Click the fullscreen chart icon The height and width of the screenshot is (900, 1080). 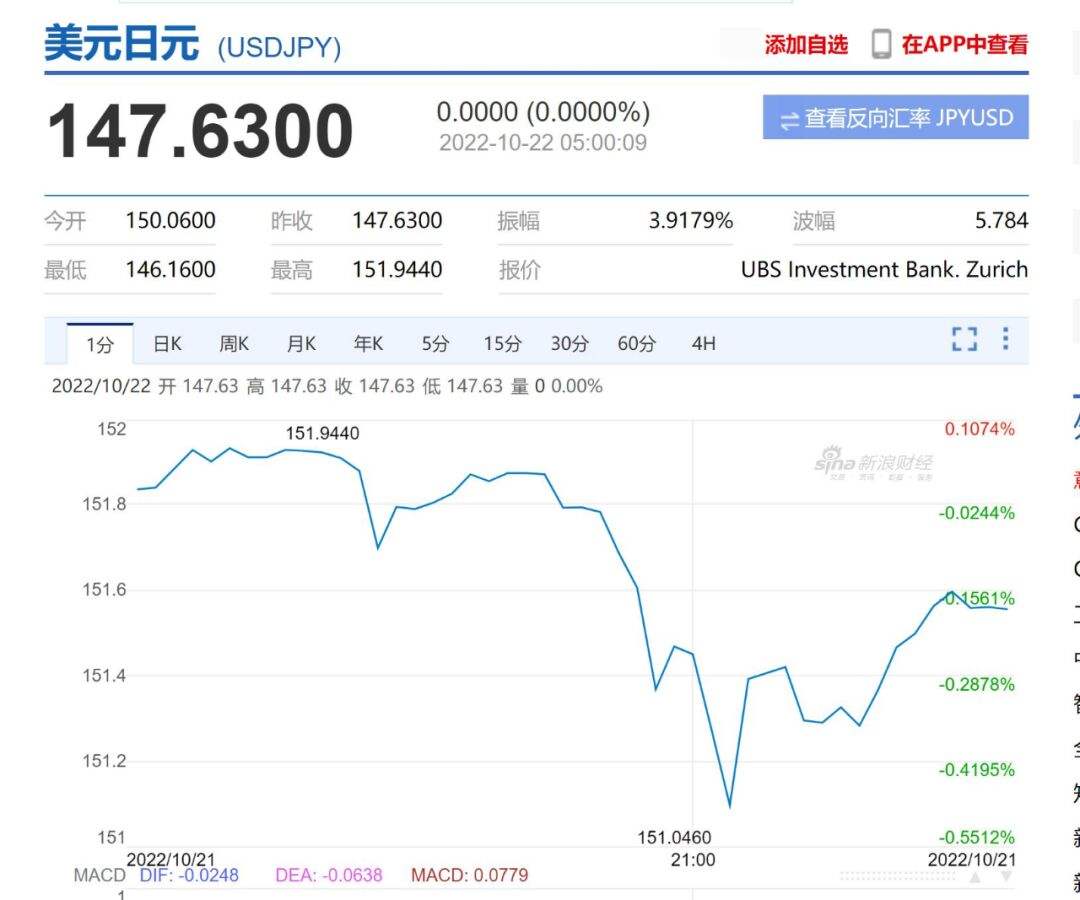pos(964,340)
